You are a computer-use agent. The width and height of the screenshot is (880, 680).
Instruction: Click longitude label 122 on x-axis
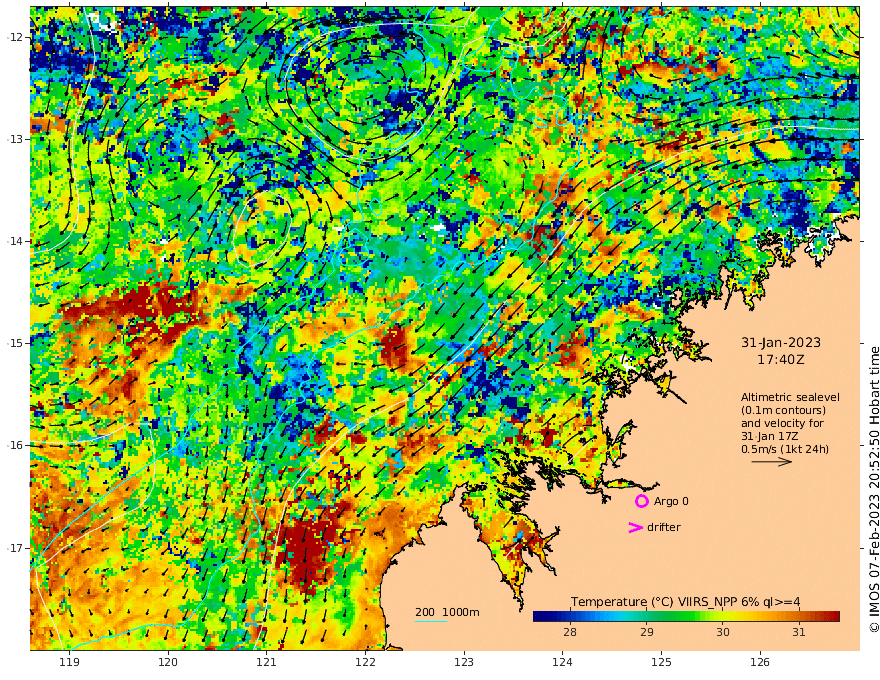click(365, 662)
